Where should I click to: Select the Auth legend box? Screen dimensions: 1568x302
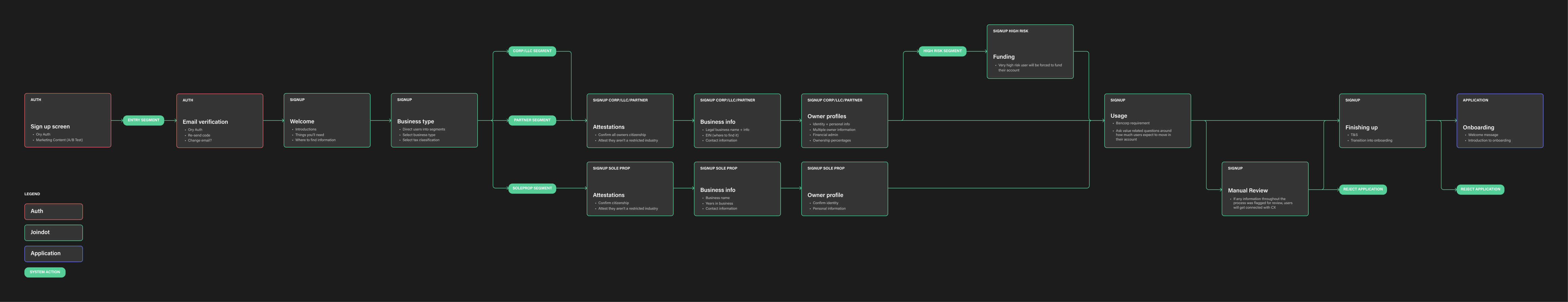click(x=54, y=211)
